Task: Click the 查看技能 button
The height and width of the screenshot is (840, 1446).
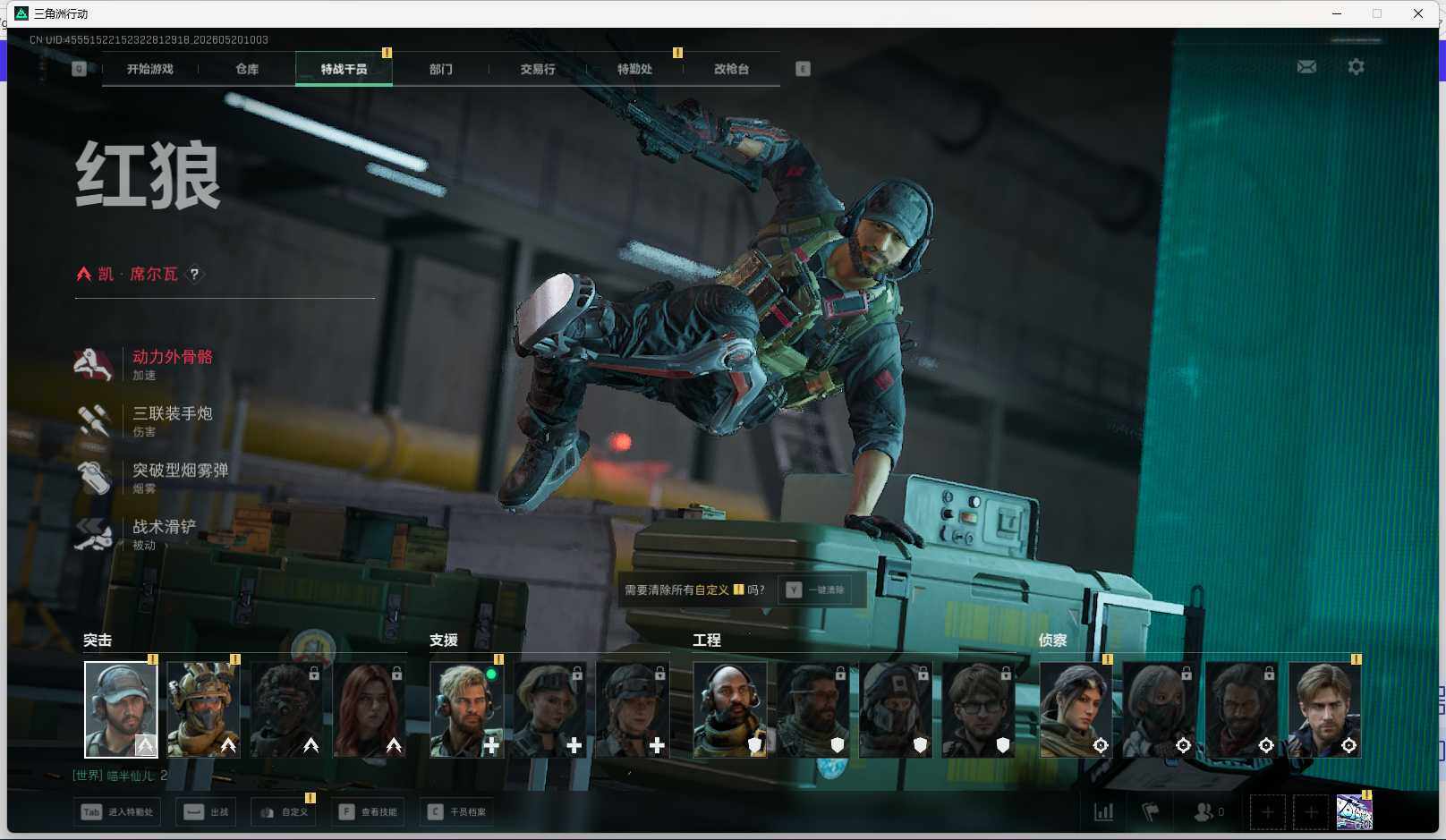Action: coord(369,811)
